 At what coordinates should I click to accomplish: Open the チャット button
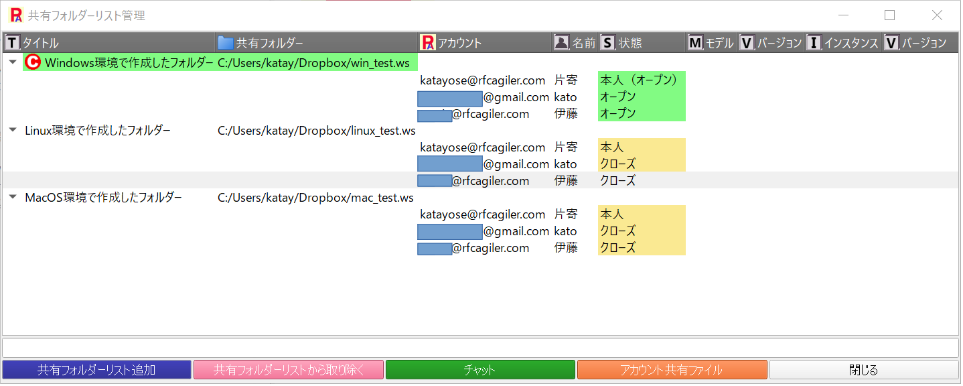click(480, 370)
